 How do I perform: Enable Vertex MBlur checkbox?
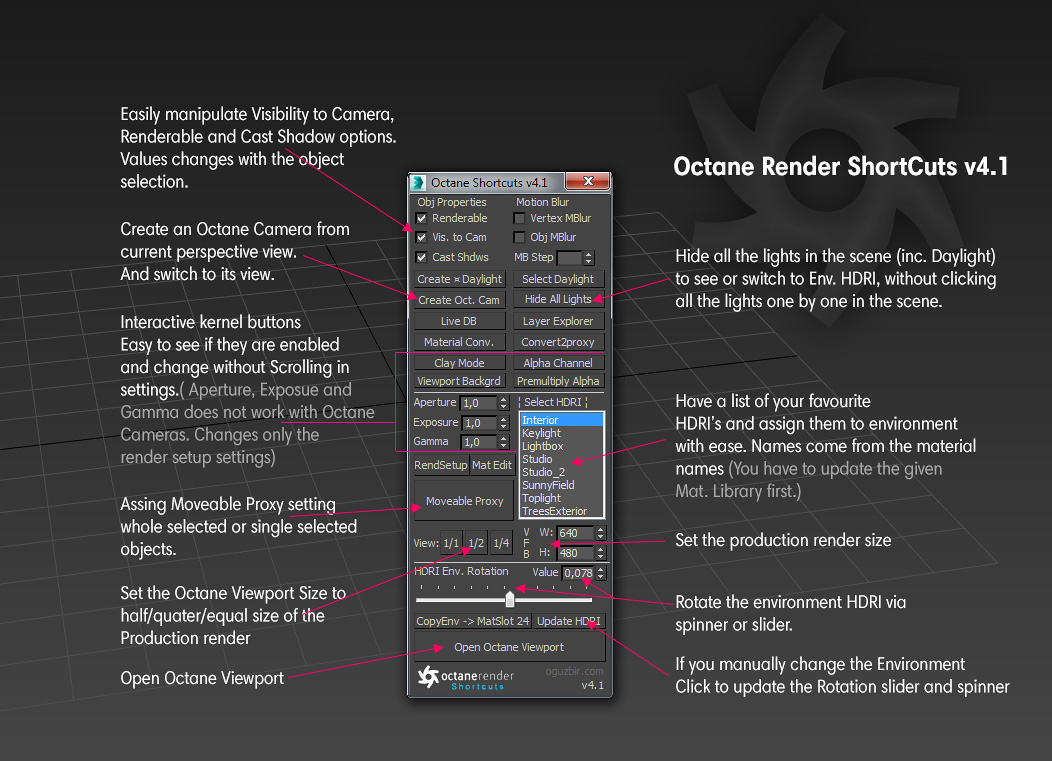pyautogui.click(x=519, y=218)
